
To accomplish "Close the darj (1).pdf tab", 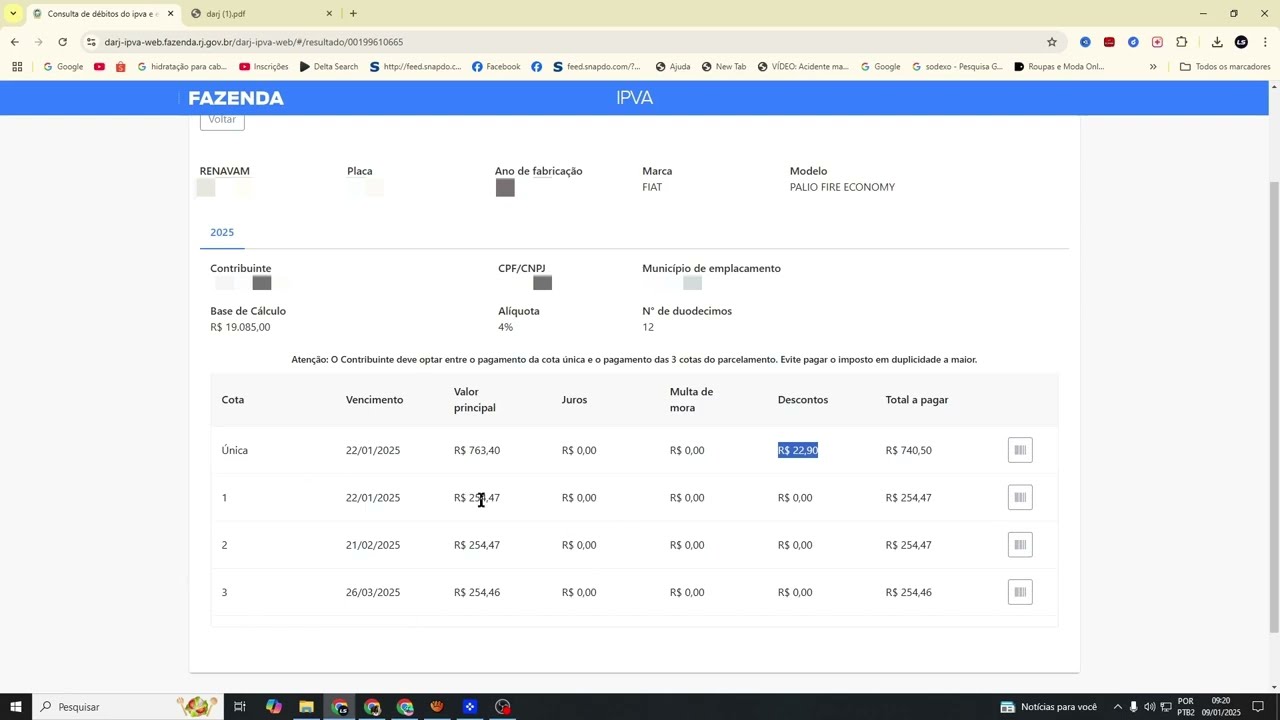I will [329, 14].
